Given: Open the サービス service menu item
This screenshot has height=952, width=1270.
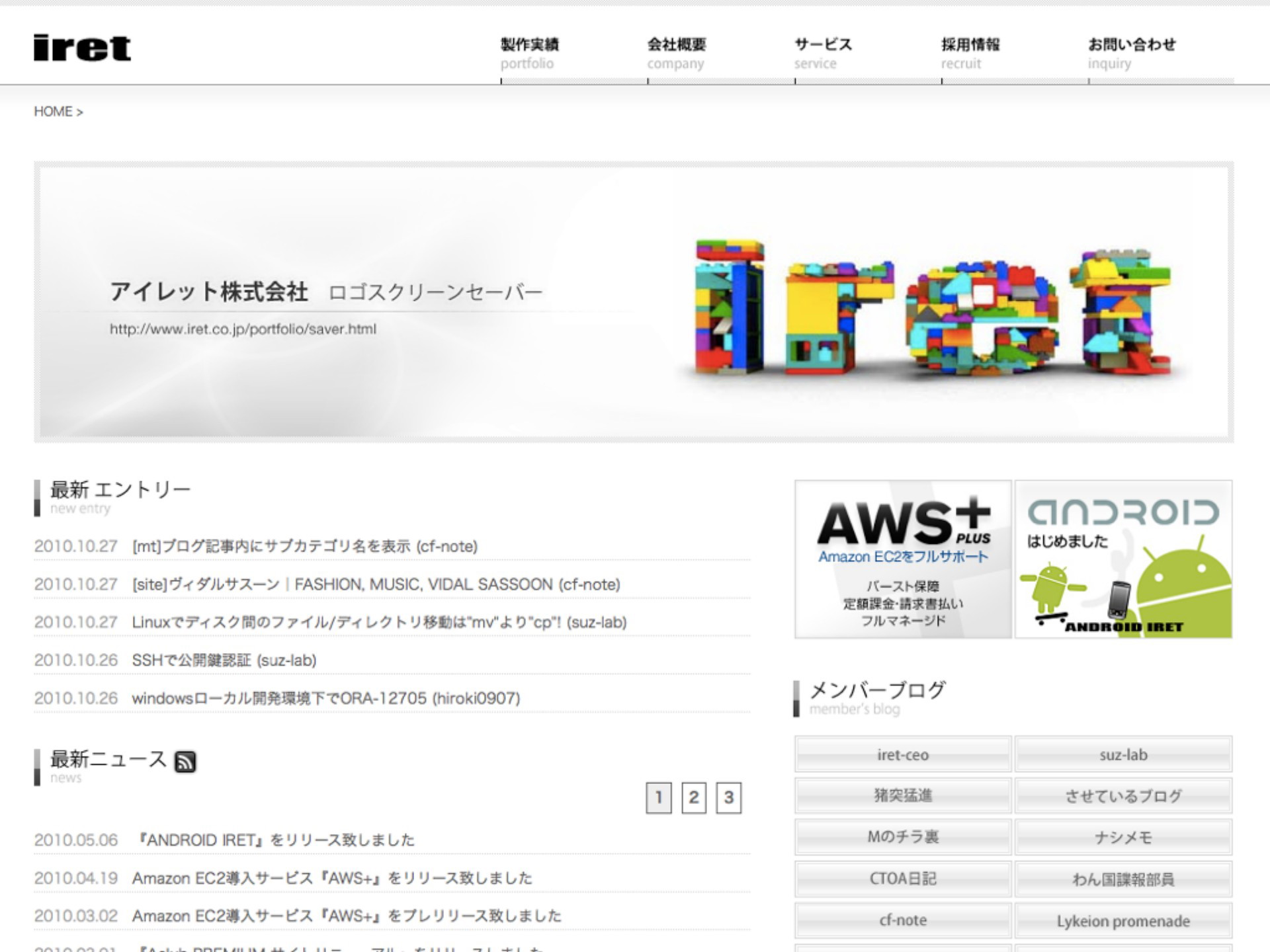Looking at the screenshot, I should coord(823,53).
